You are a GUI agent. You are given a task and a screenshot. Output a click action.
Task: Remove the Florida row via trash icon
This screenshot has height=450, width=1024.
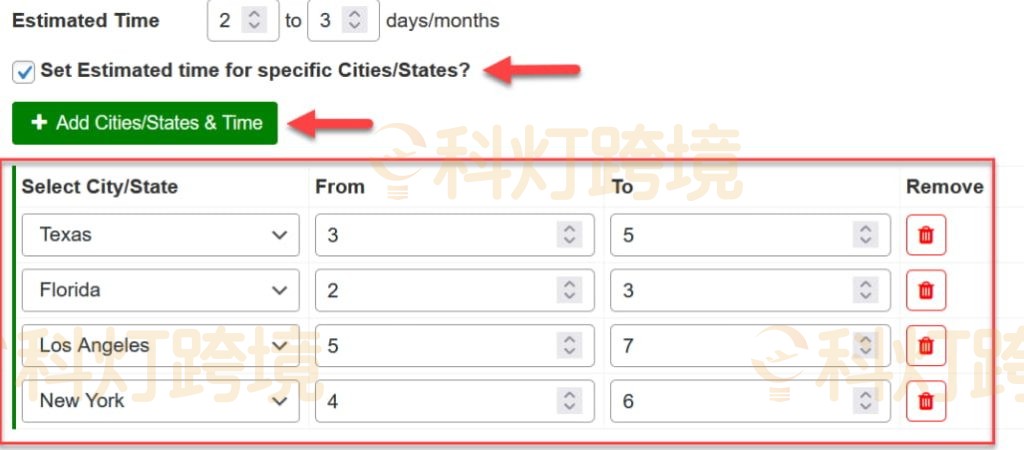[x=926, y=290]
